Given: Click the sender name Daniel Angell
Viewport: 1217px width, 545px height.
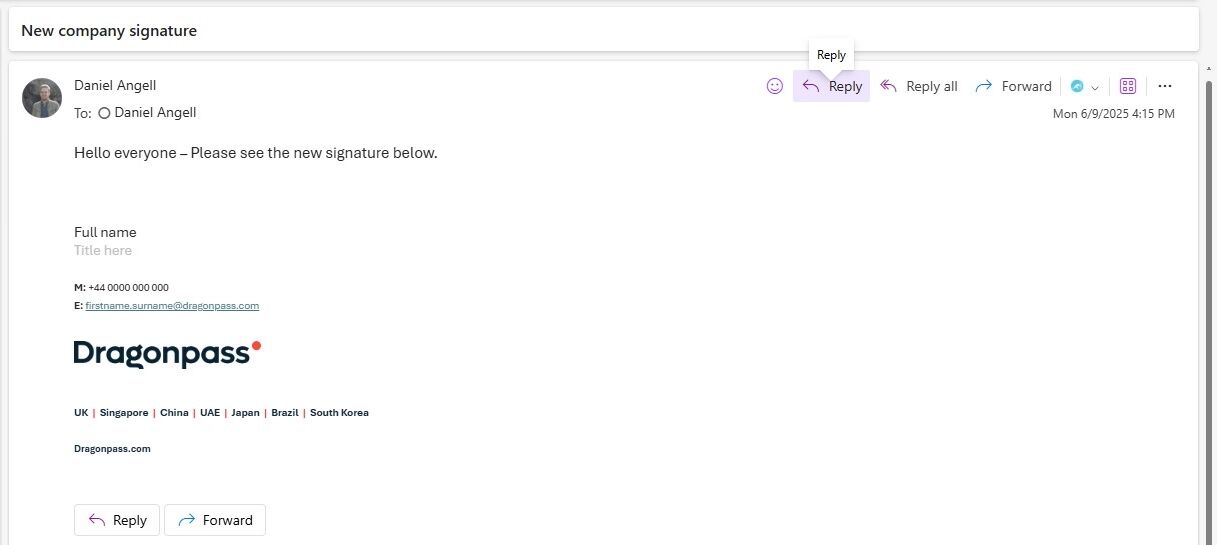Looking at the screenshot, I should tap(115, 85).
